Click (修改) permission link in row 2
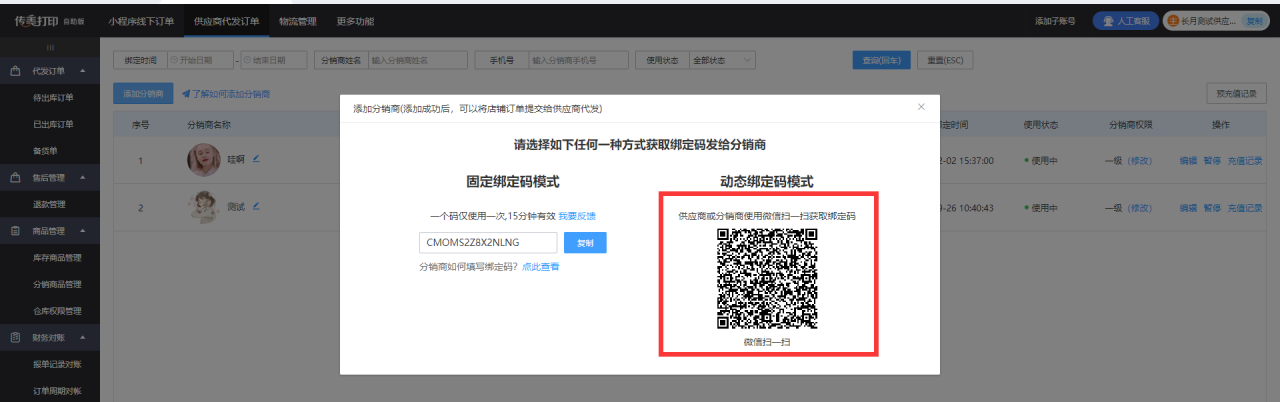This screenshot has width=1280, height=402. [1140, 208]
